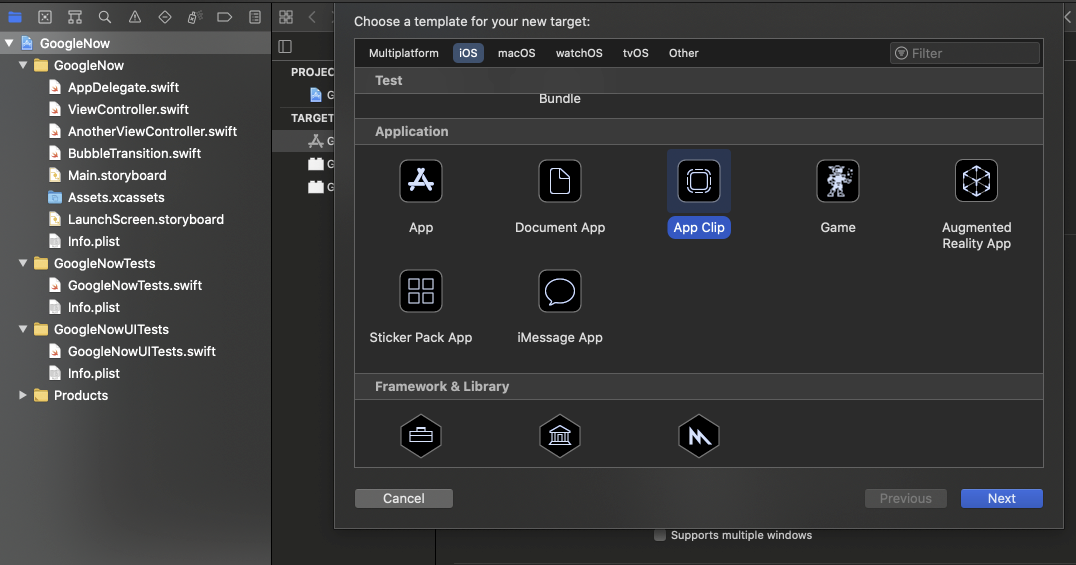Select the toolbox Framework template icon
This screenshot has height=565, width=1076.
[x=421, y=436]
